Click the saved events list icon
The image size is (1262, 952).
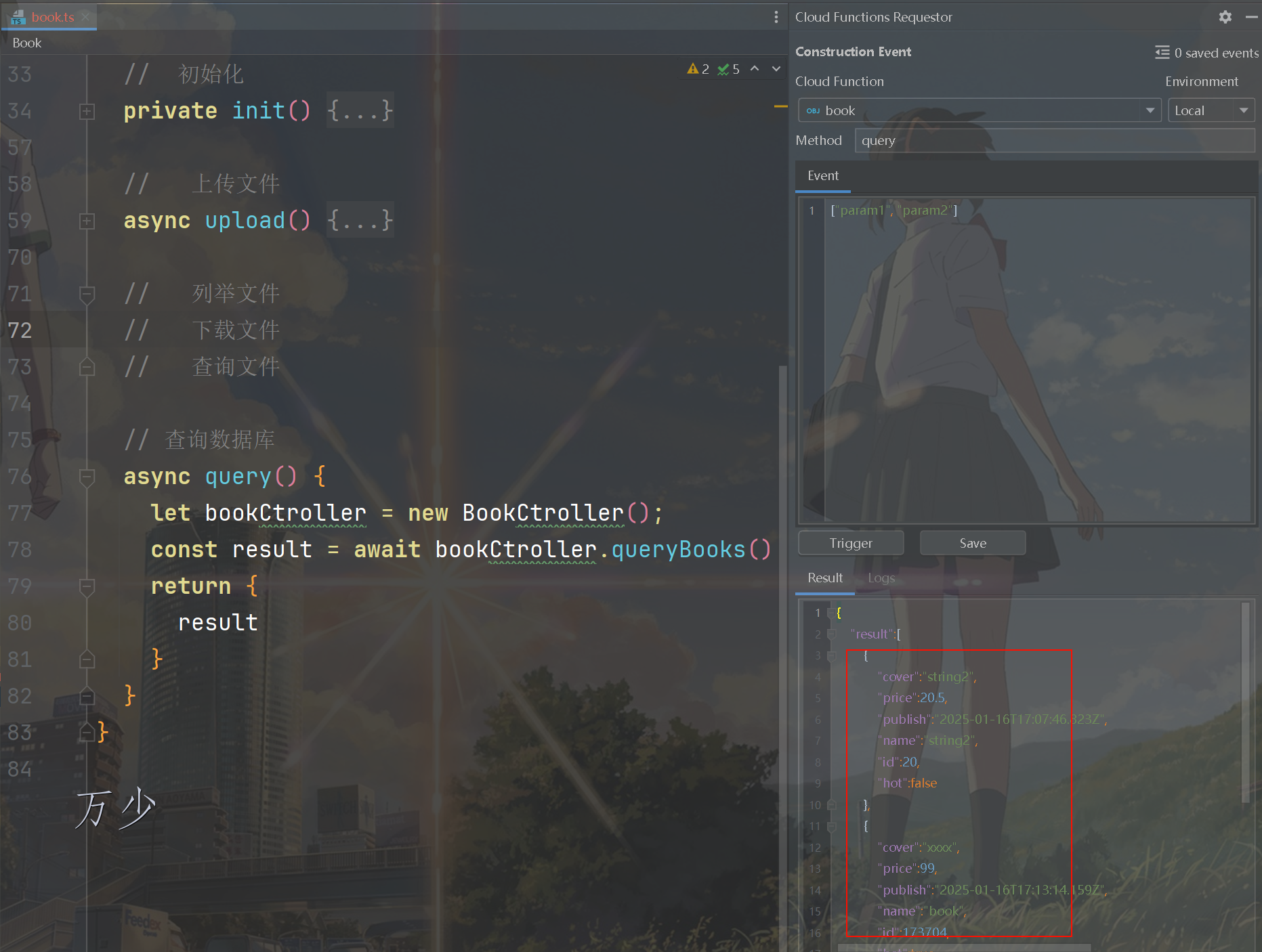click(x=1162, y=52)
